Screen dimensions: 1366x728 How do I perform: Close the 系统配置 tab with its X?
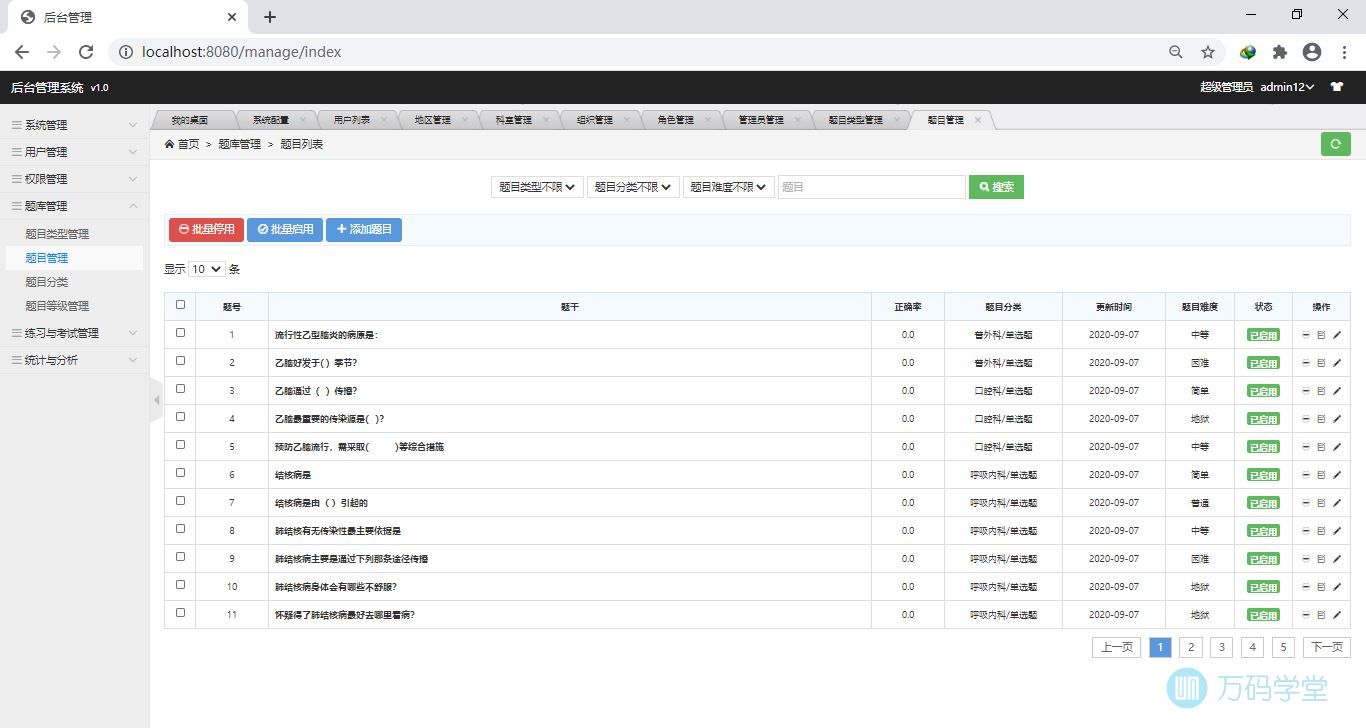pyautogui.click(x=303, y=120)
